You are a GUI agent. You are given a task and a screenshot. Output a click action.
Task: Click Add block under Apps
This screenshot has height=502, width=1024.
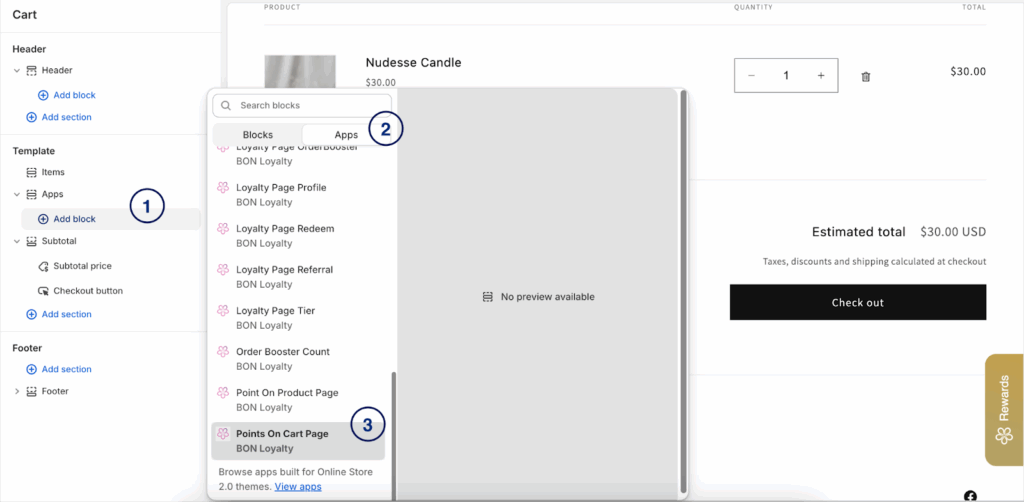tap(74, 219)
